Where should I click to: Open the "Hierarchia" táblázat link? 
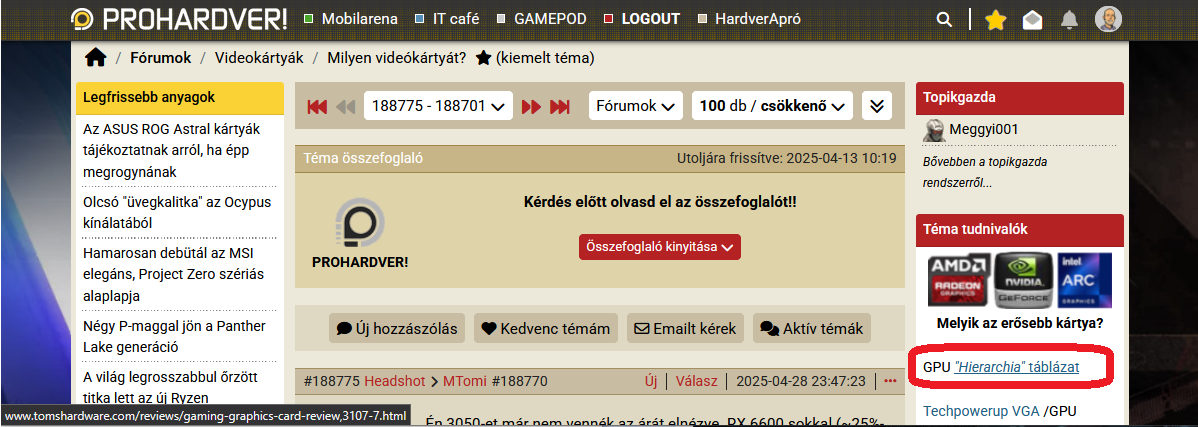pos(1016,367)
